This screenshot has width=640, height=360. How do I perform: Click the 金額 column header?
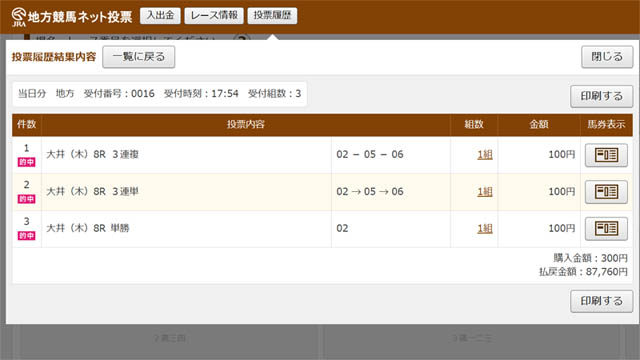coord(539,124)
